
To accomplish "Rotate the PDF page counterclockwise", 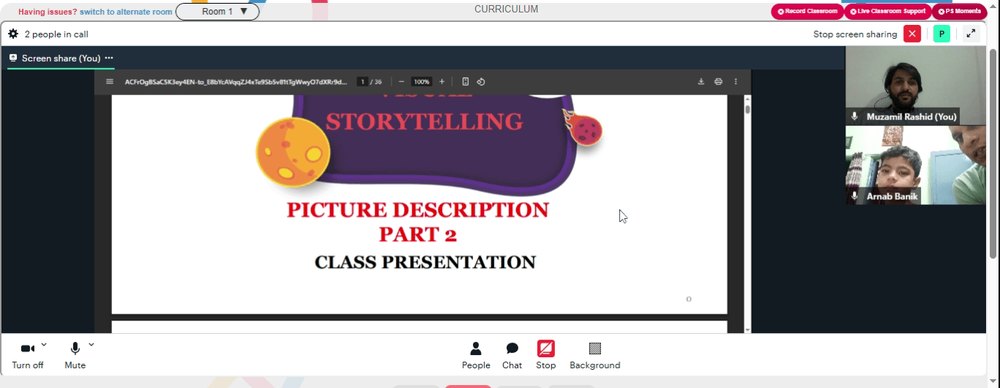I will (482, 82).
